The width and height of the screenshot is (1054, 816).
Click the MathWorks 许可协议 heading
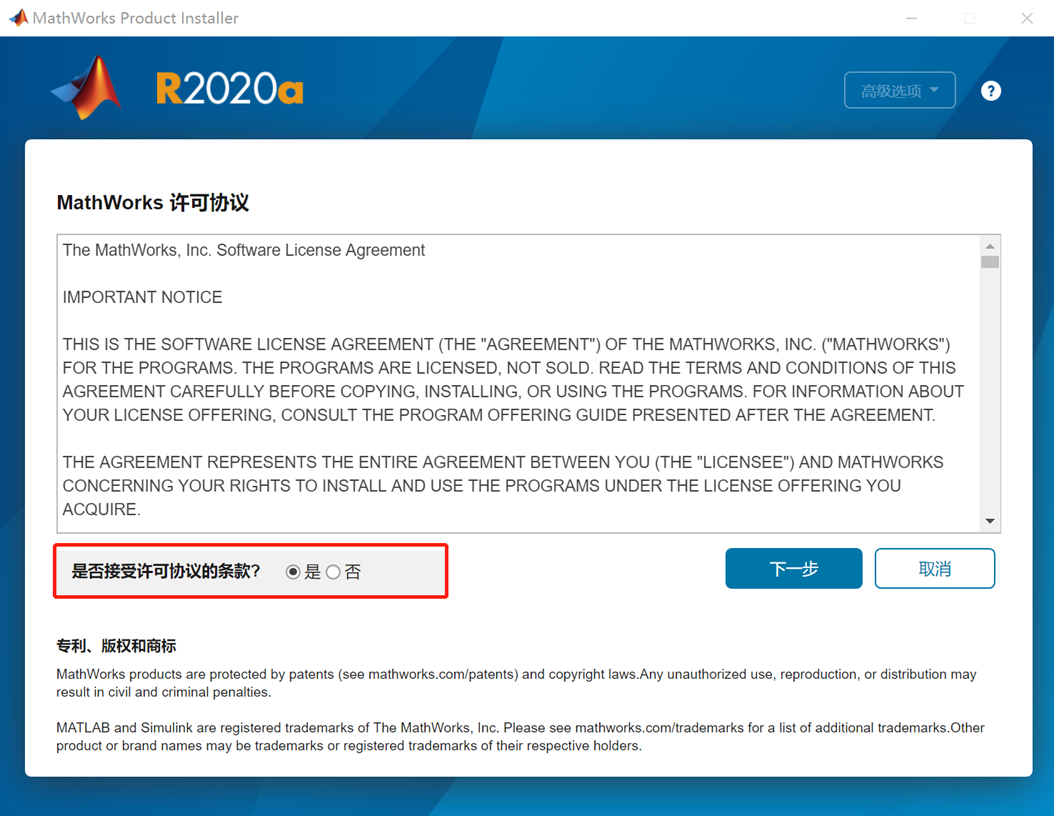tap(153, 202)
